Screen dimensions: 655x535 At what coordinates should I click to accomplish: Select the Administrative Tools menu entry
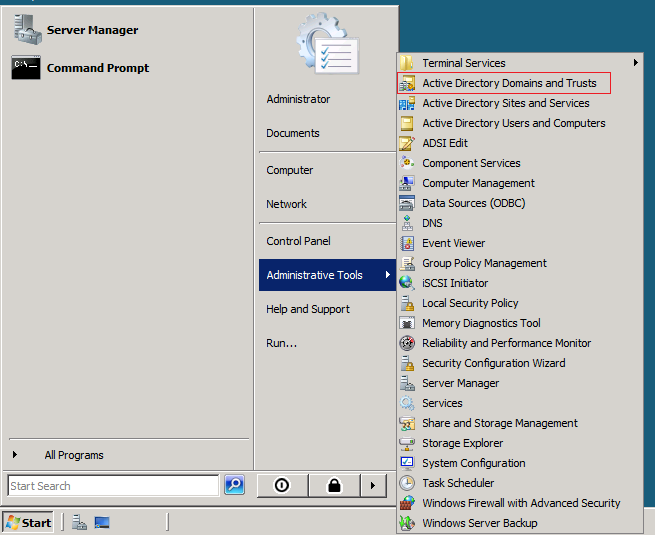327,275
